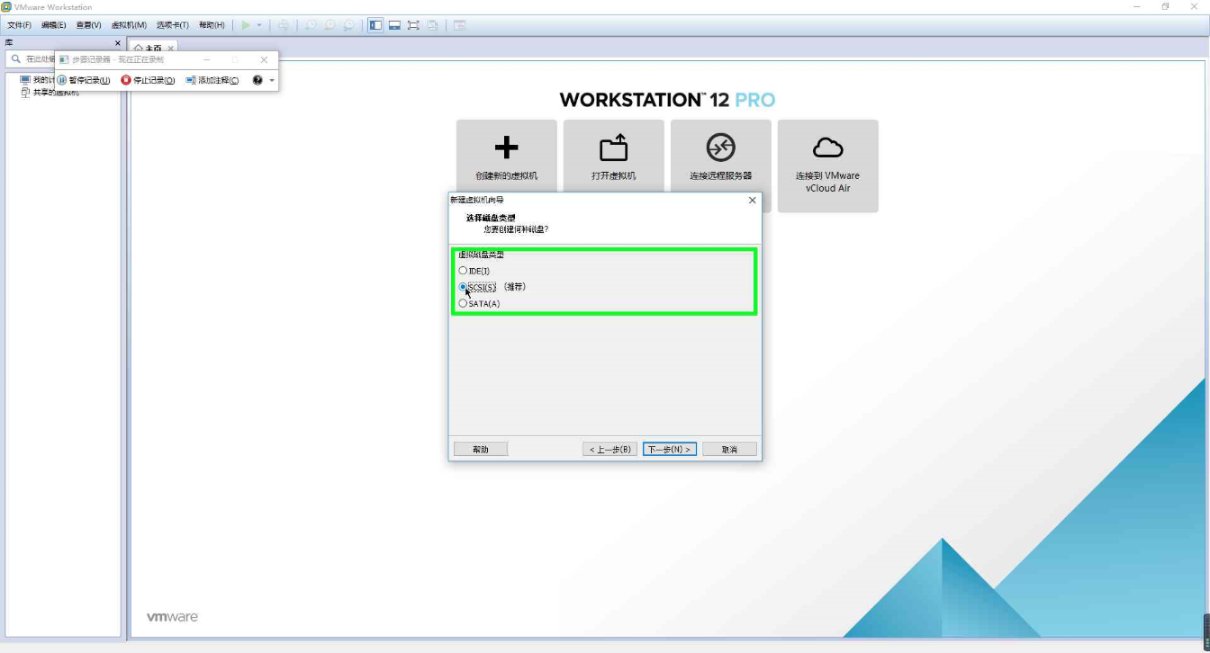Close the 主页 tab
Screen dimensions: 1210x653
coord(170,48)
